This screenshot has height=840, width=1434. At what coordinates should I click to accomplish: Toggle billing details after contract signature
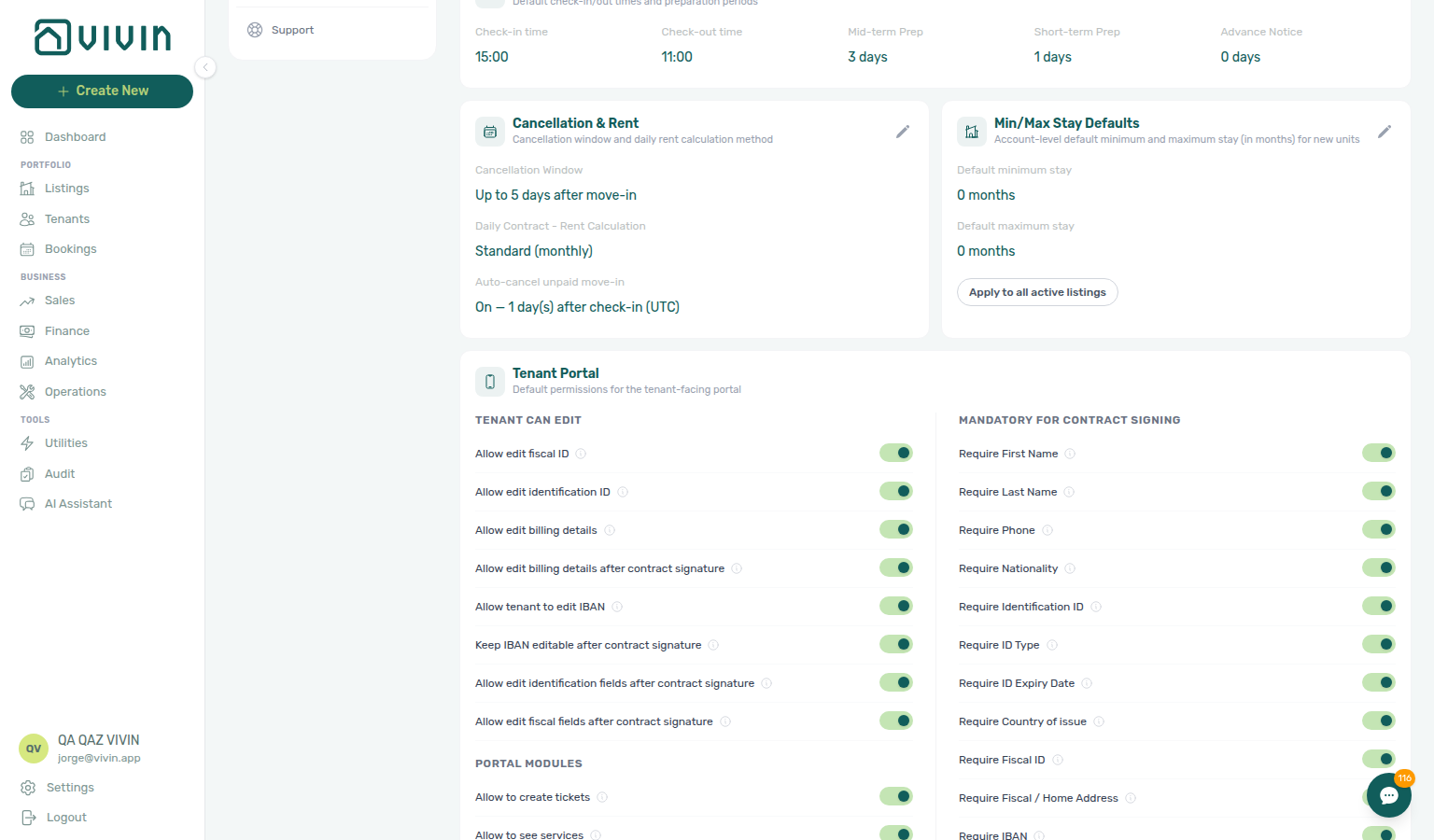pyautogui.click(x=896, y=568)
